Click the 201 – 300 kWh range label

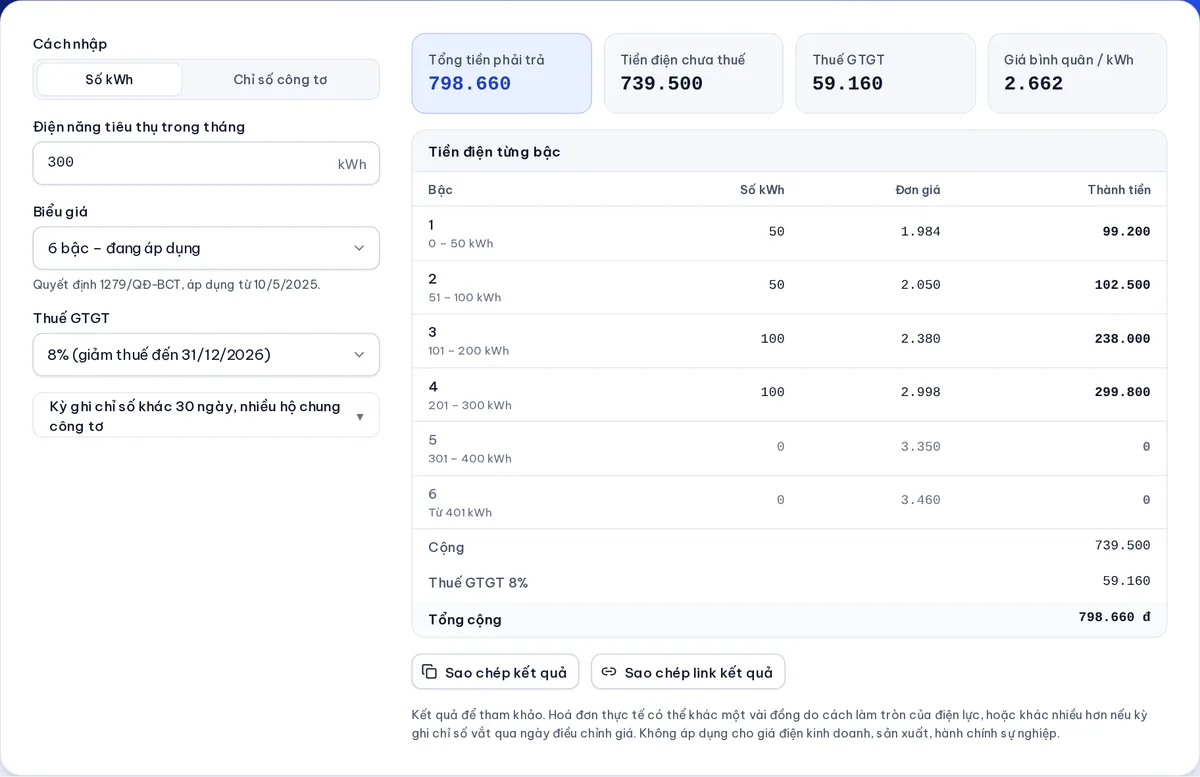(x=470, y=405)
